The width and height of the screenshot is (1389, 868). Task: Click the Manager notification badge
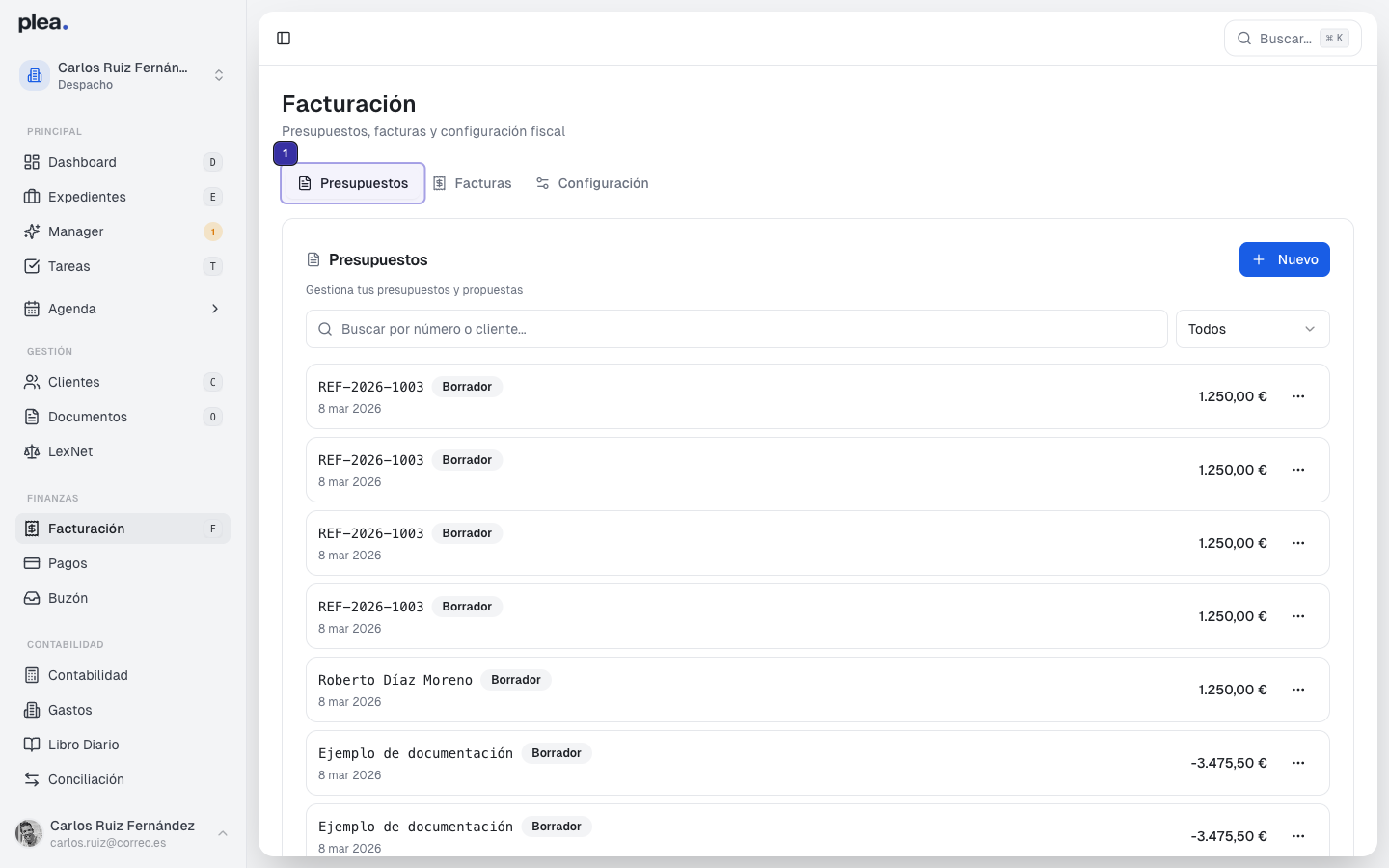pos(213,231)
